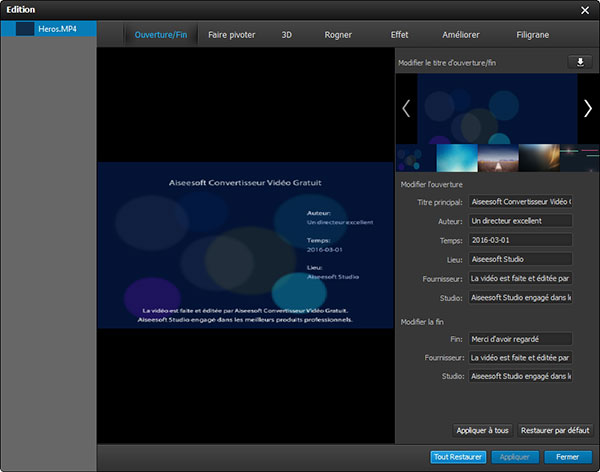Edit the ending Studio field
This screenshot has width=600, height=472.
point(520,376)
